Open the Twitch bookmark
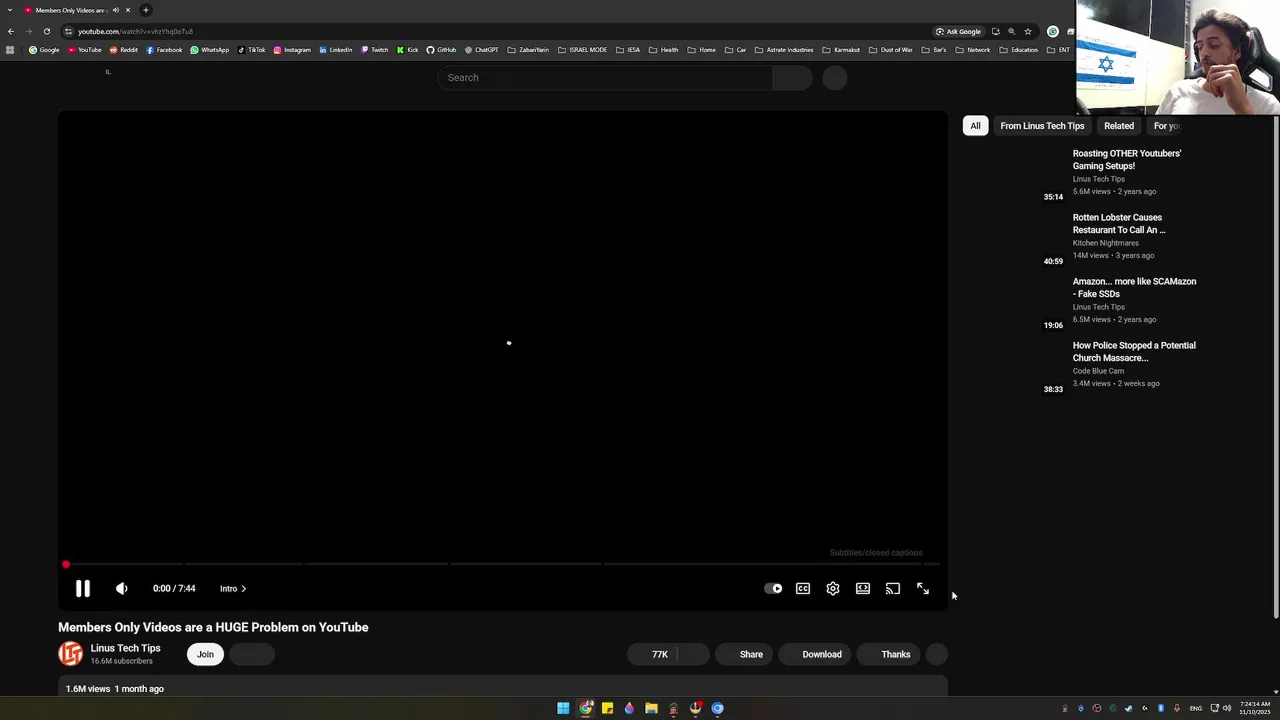The width and height of the screenshot is (1280, 720). click(x=375, y=50)
